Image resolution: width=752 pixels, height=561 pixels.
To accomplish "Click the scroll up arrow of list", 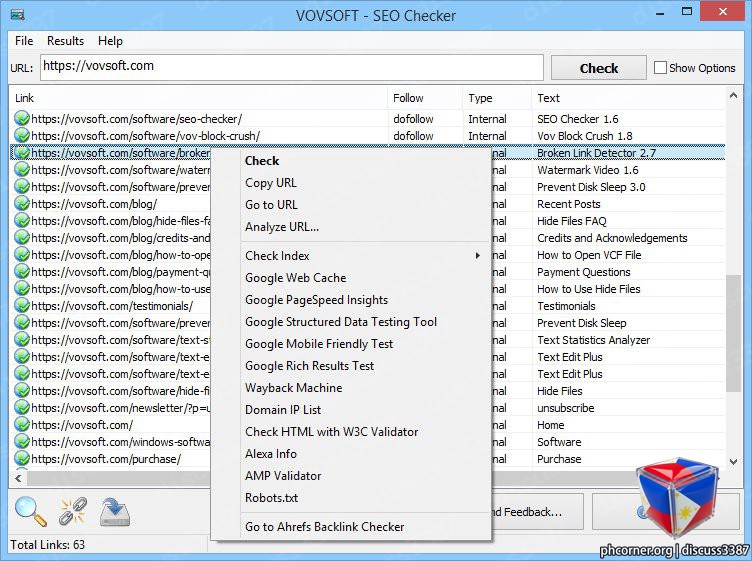I will 733,95.
